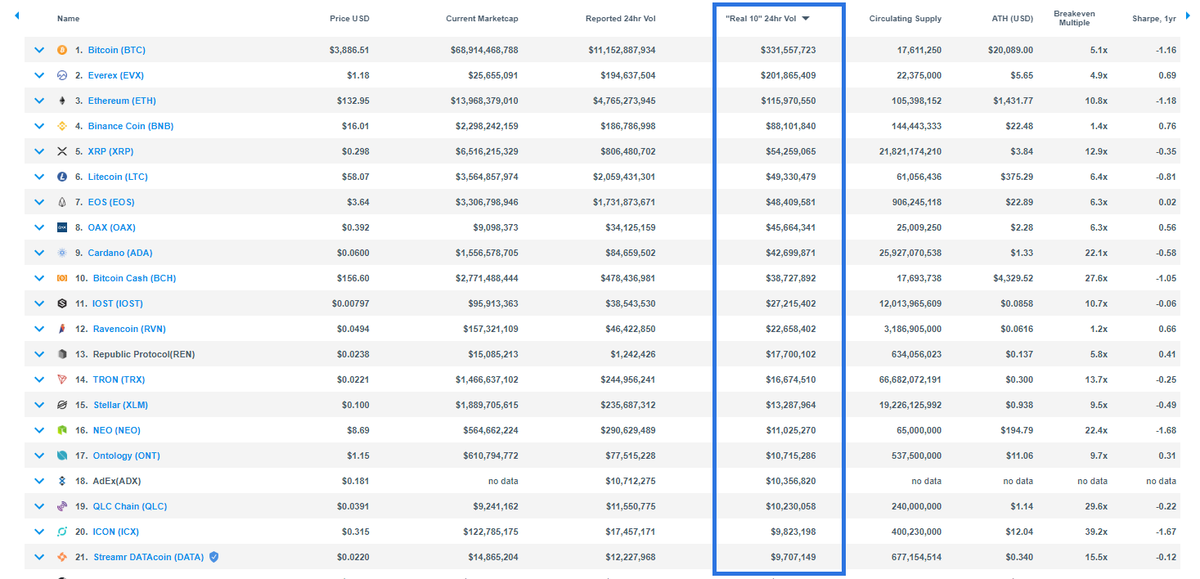
Task: Click the ICON (ICX) logo icon
Action: coord(62,532)
